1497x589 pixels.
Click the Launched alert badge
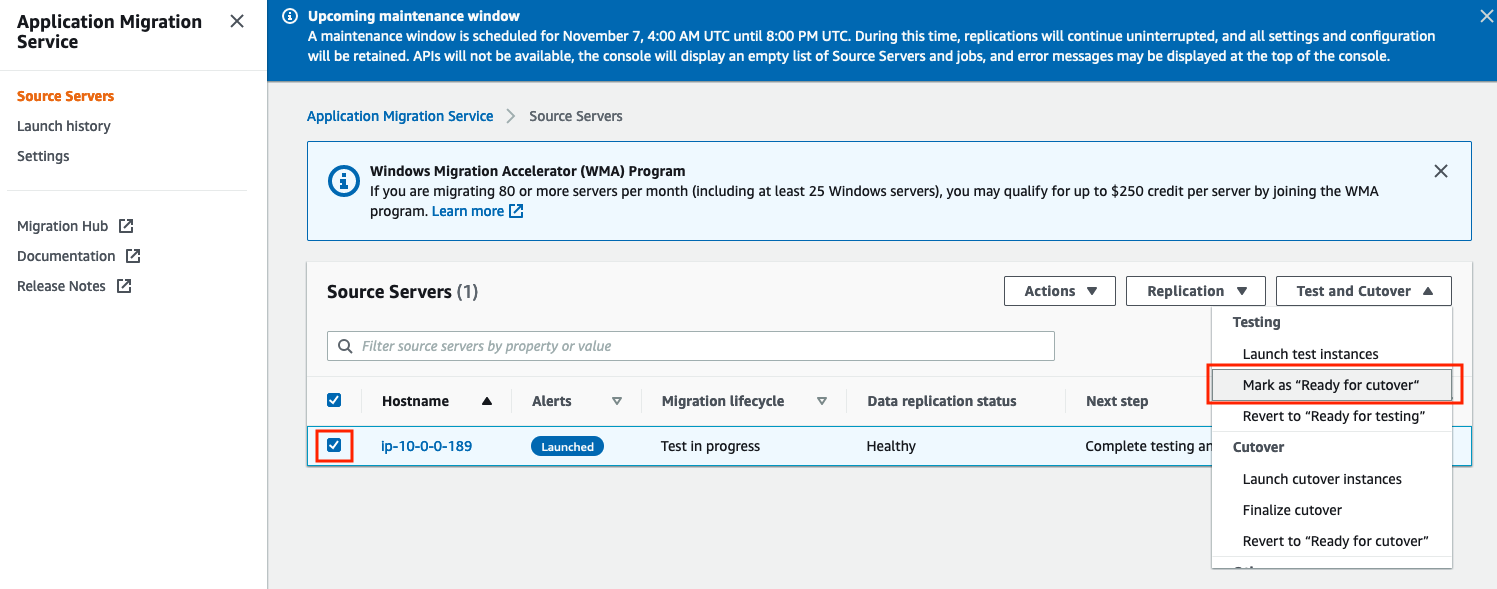[x=567, y=446]
